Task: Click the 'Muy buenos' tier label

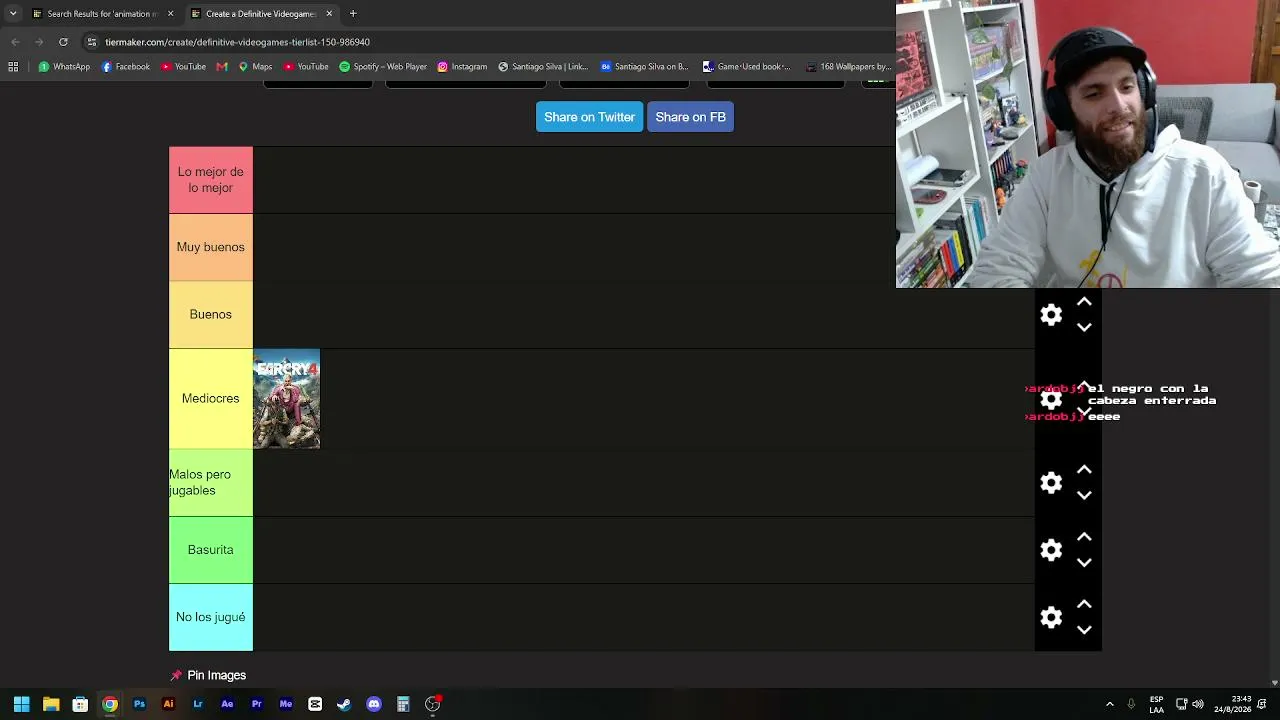Action: tap(211, 247)
